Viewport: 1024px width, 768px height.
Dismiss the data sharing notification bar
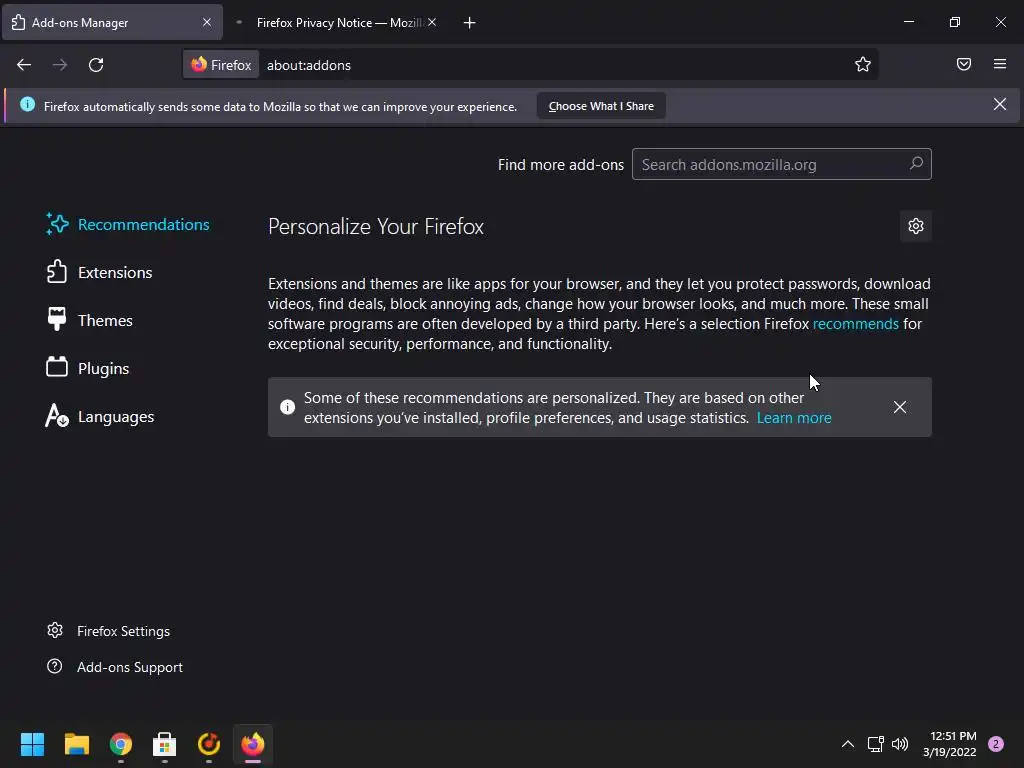pyautogui.click(x=999, y=104)
